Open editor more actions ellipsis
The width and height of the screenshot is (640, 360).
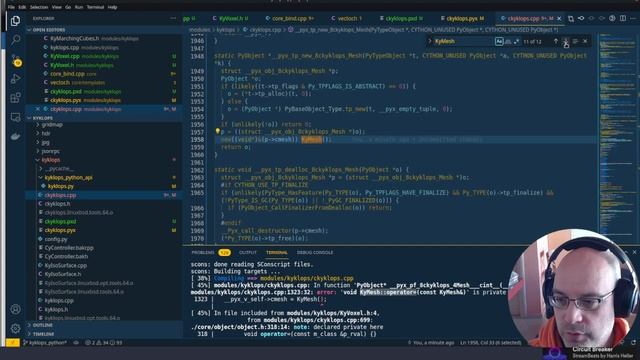[x=633, y=18]
